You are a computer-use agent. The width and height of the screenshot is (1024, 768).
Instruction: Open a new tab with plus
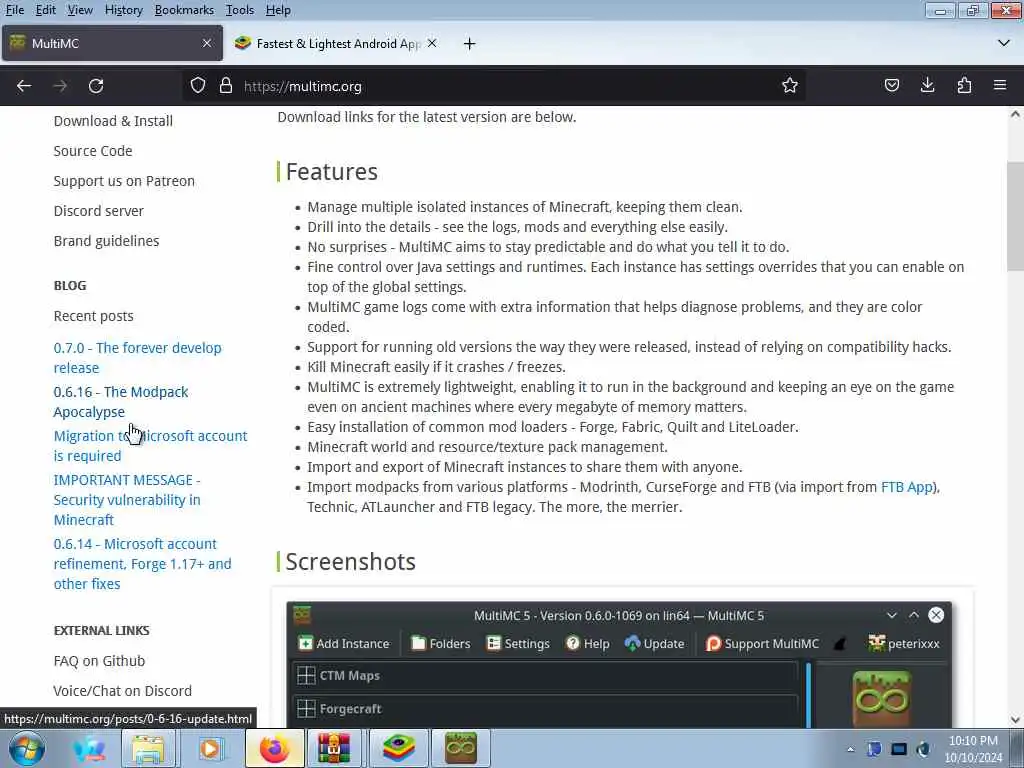[470, 44]
